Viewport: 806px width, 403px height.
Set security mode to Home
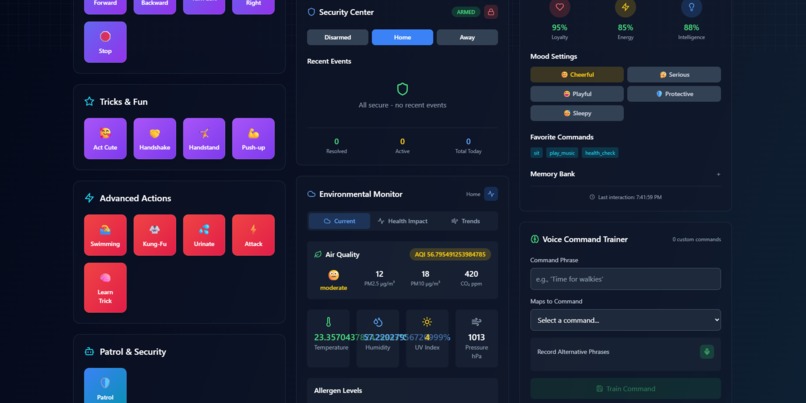(x=402, y=37)
